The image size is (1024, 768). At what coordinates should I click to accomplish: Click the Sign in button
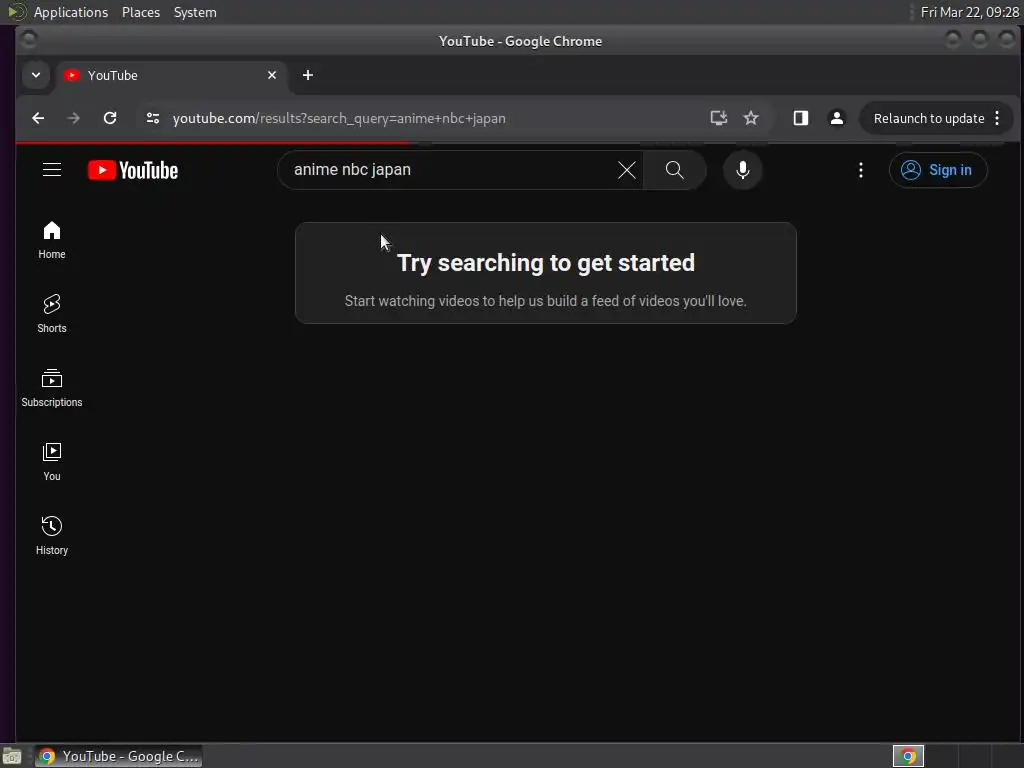[x=938, y=170]
